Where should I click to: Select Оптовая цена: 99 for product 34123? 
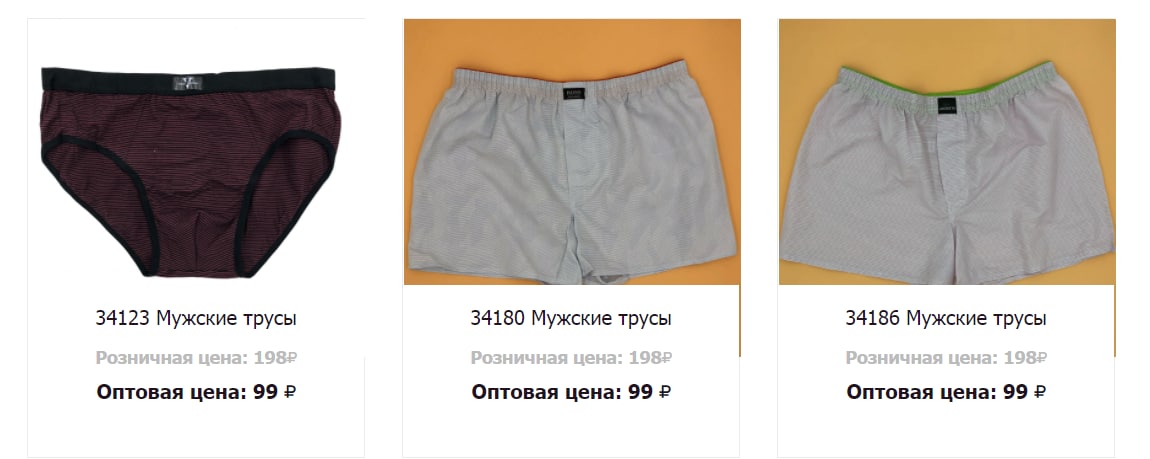[187, 392]
